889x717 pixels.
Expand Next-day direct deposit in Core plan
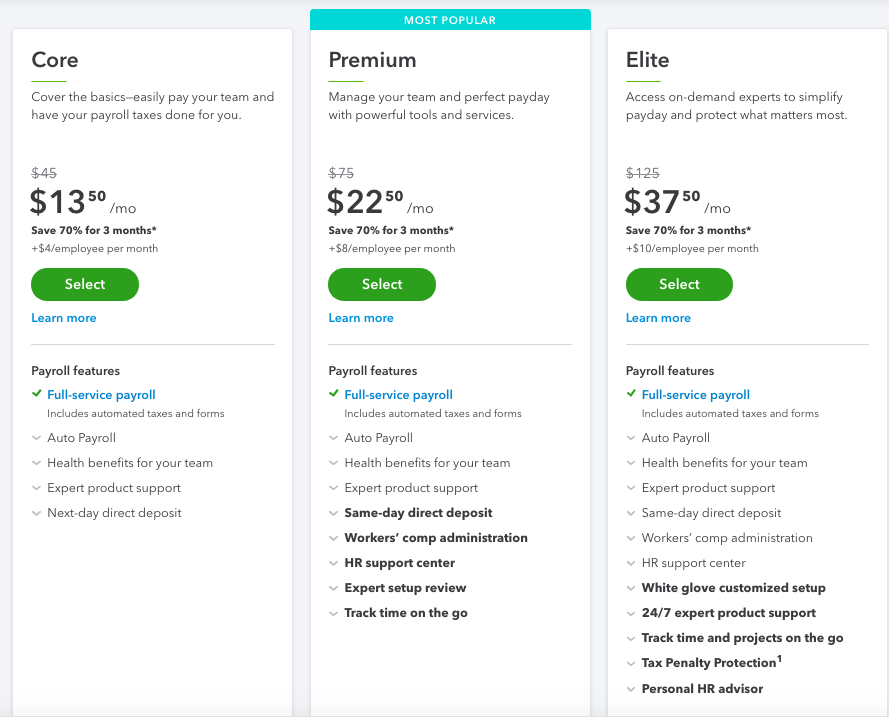click(107, 513)
